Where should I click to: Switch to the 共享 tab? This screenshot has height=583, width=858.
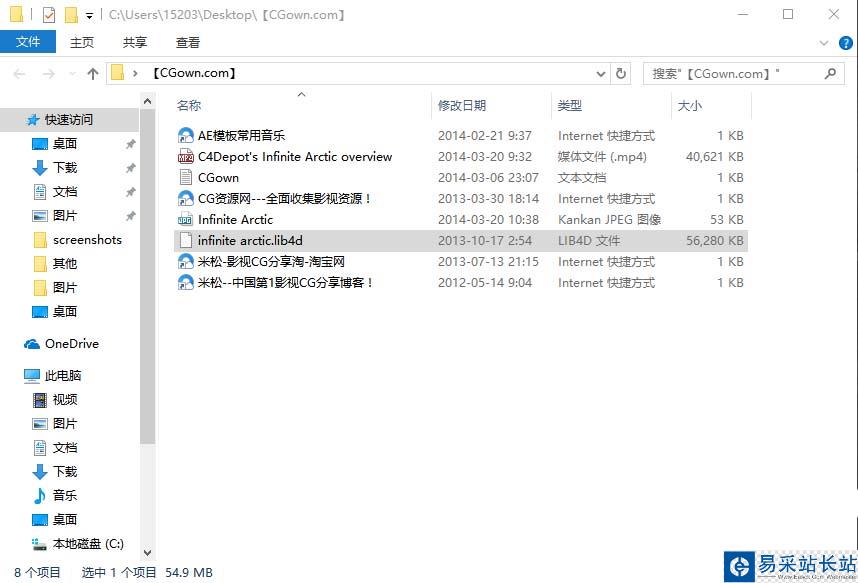click(x=135, y=42)
